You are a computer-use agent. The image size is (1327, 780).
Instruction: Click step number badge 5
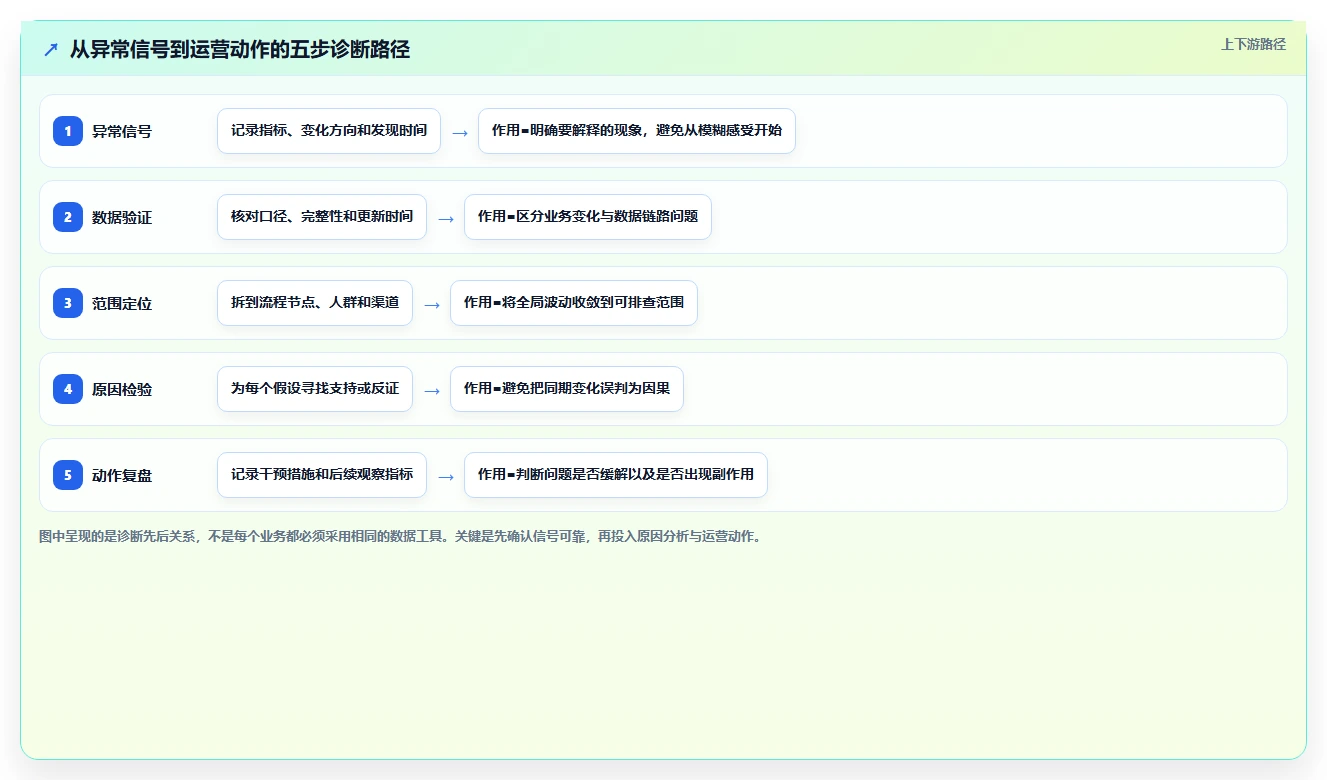68,475
